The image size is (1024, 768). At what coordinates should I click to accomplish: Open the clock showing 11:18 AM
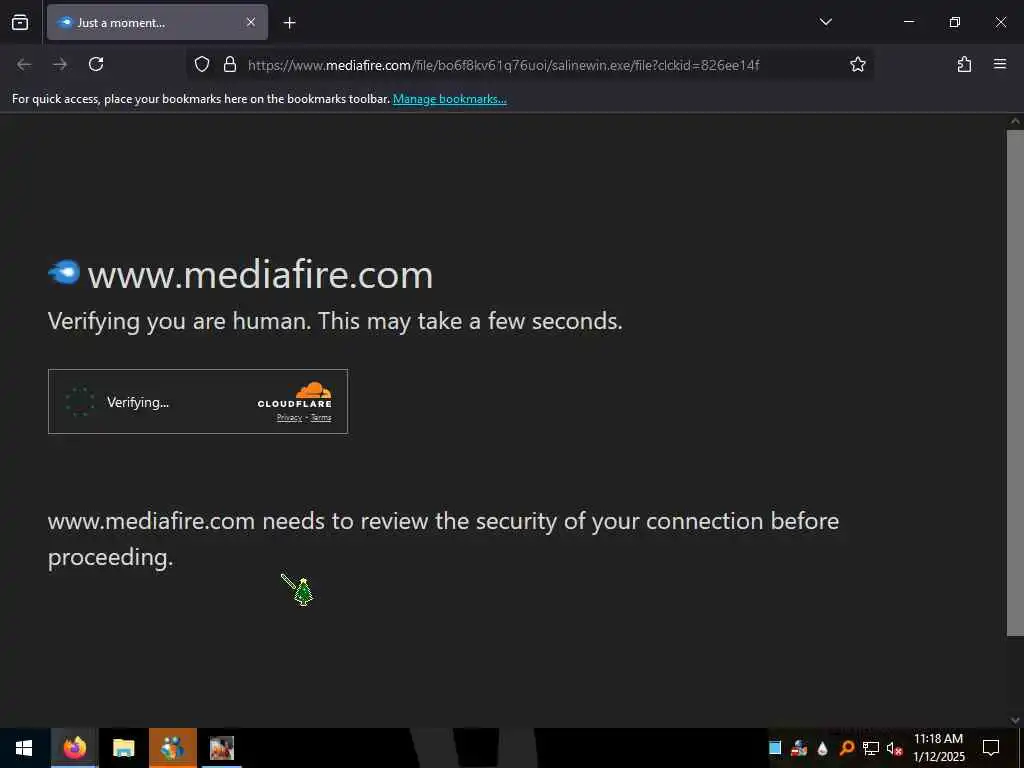coord(938,748)
